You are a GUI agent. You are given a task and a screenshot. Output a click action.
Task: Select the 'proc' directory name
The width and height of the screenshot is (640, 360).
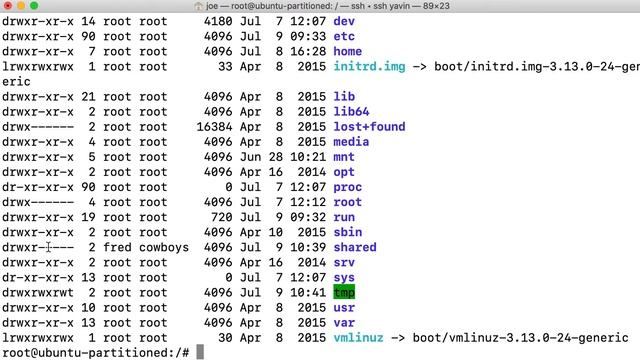(x=348, y=187)
